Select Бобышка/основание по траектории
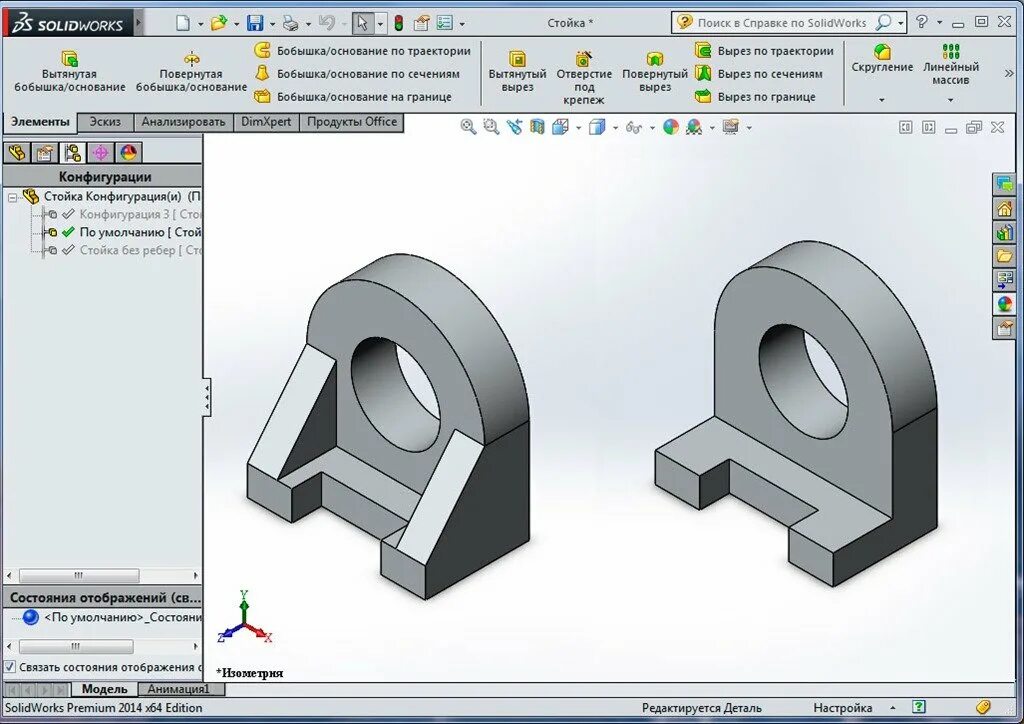The width and height of the screenshot is (1024, 724). coord(363,51)
